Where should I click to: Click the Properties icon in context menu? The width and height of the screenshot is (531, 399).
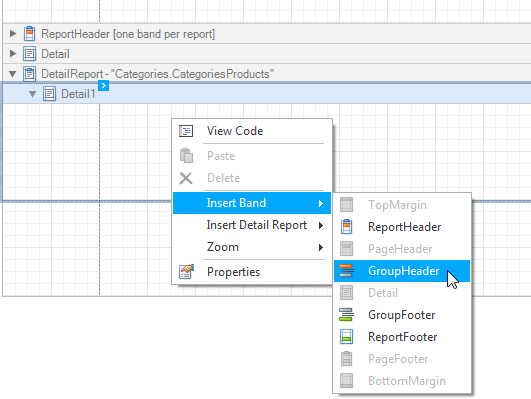click(186, 272)
